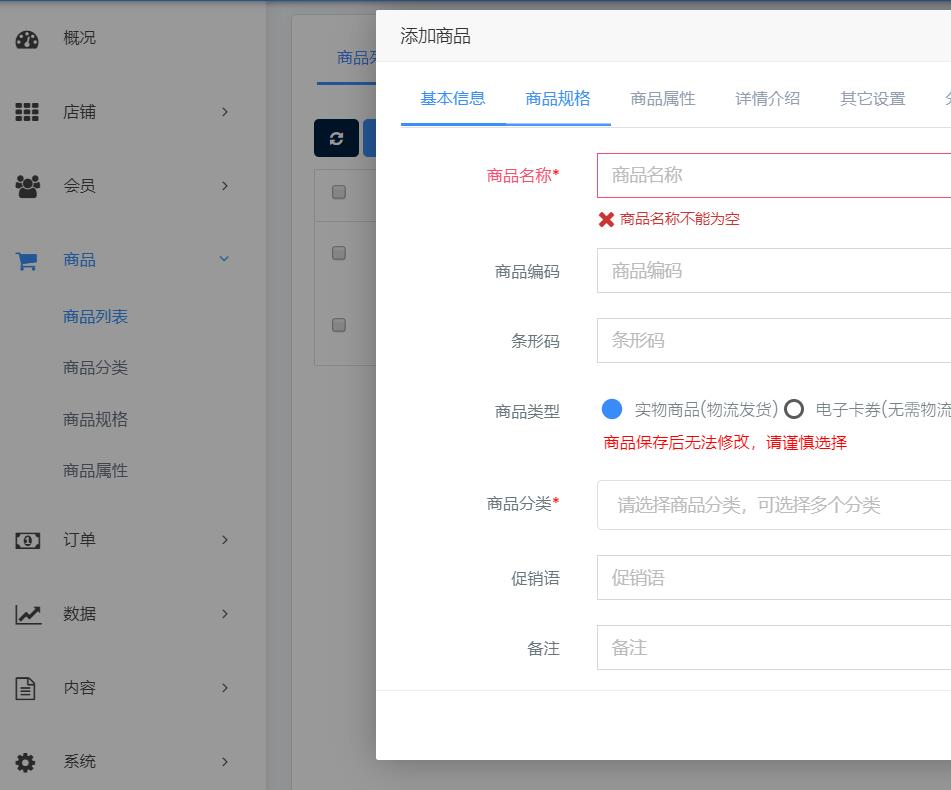
Task: Open 店铺 sidebar menu item
Action: tap(79, 112)
